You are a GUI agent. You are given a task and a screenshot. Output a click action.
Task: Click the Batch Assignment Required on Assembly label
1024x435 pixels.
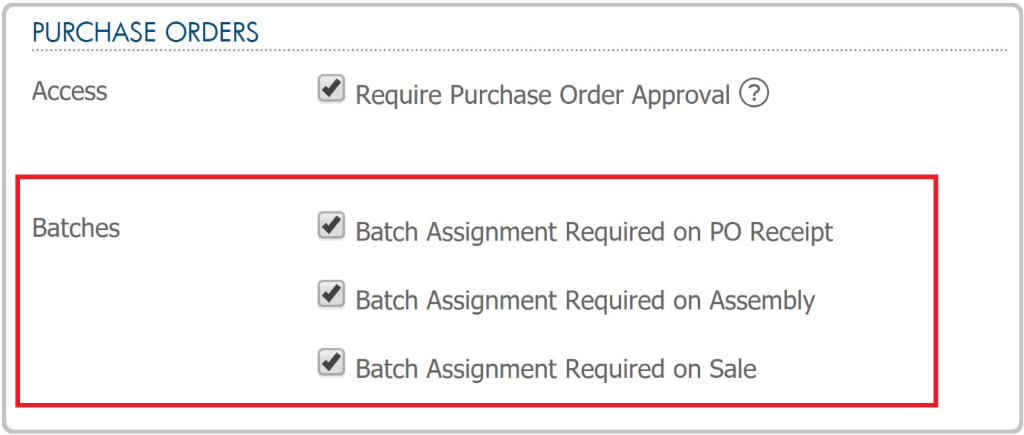click(x=585, y=301)
